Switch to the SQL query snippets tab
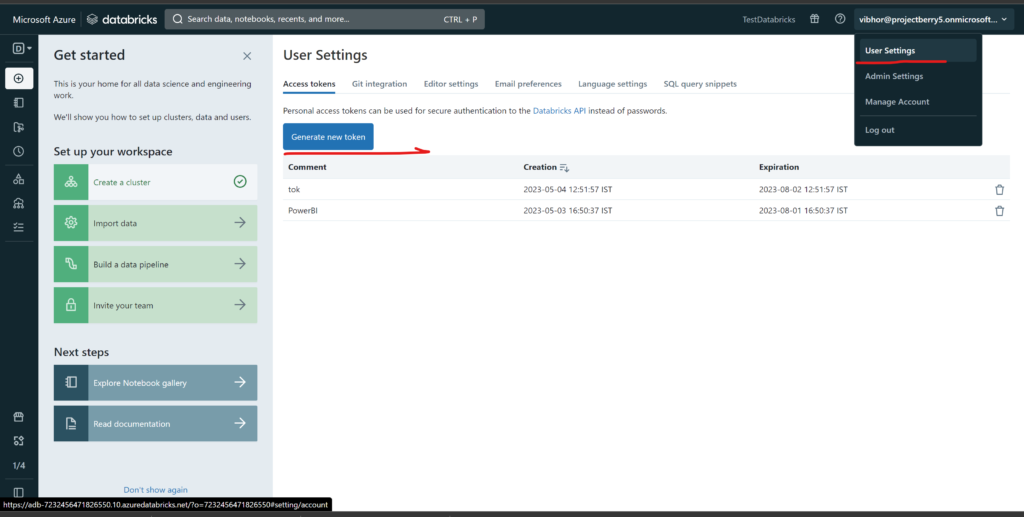1024x517 pixels. 700,84
